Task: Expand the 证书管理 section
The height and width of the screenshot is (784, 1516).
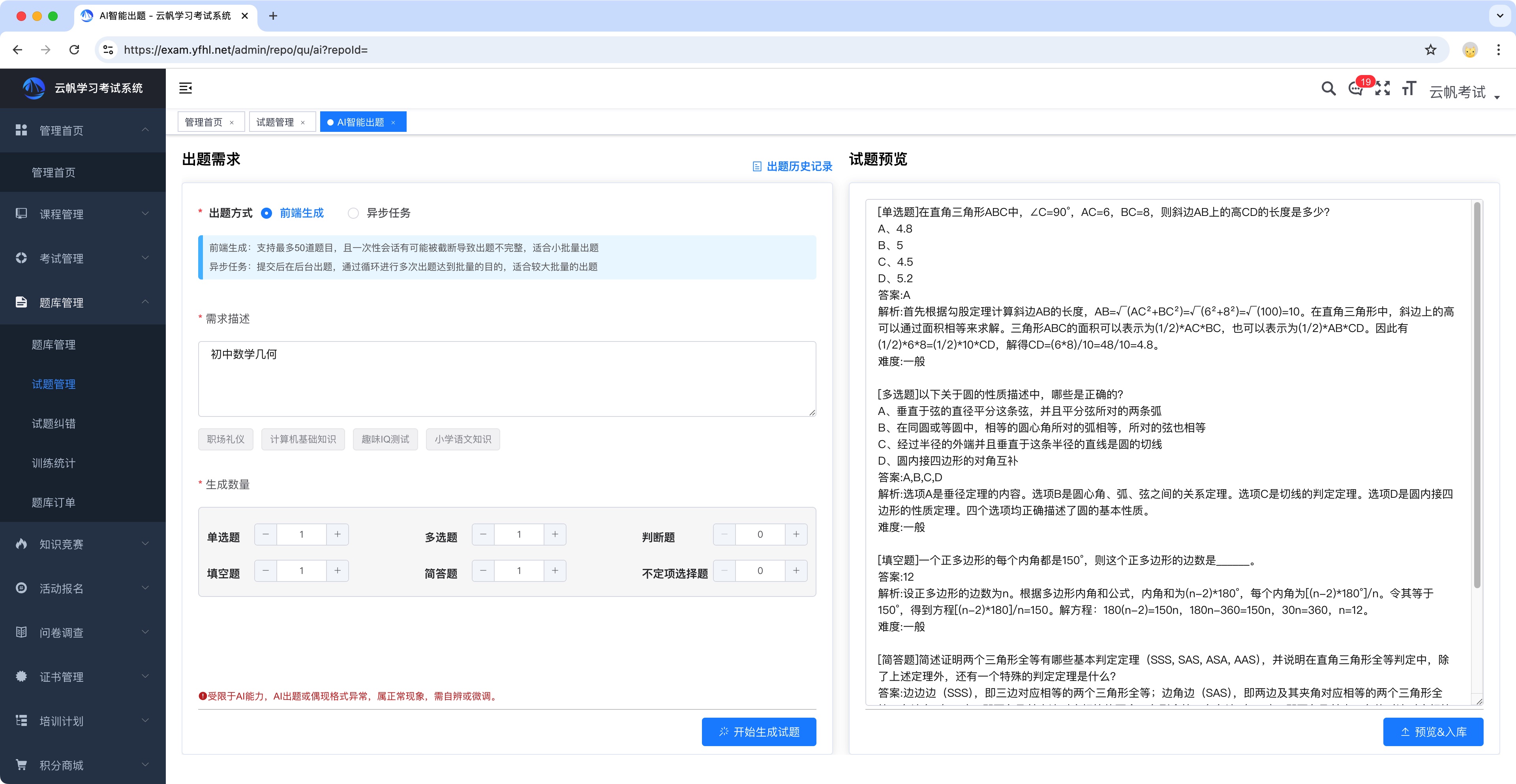Action: (62, 676)
